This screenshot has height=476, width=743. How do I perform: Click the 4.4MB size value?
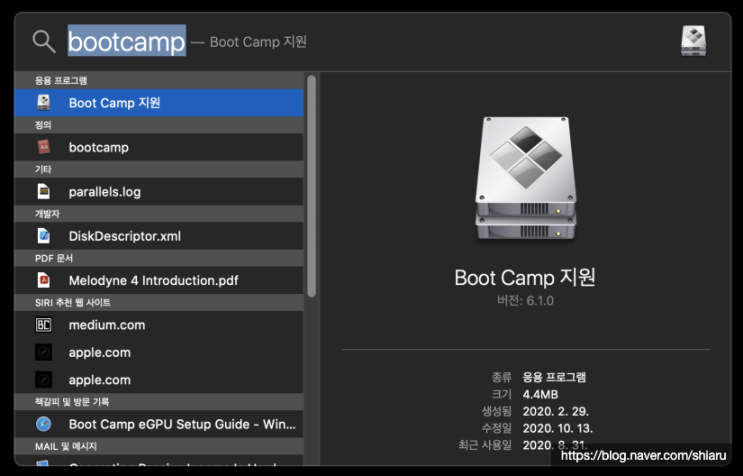click(x=540, y=395)
